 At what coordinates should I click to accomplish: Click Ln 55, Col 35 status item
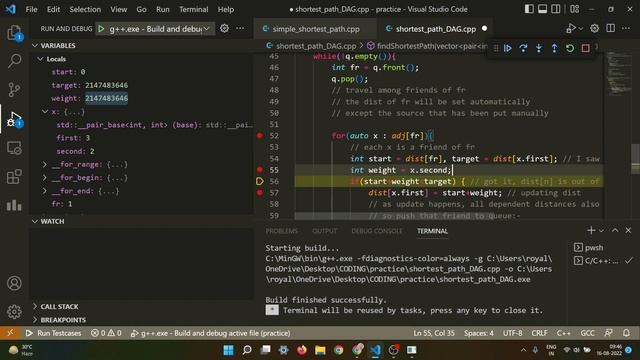tap(434, 333)
